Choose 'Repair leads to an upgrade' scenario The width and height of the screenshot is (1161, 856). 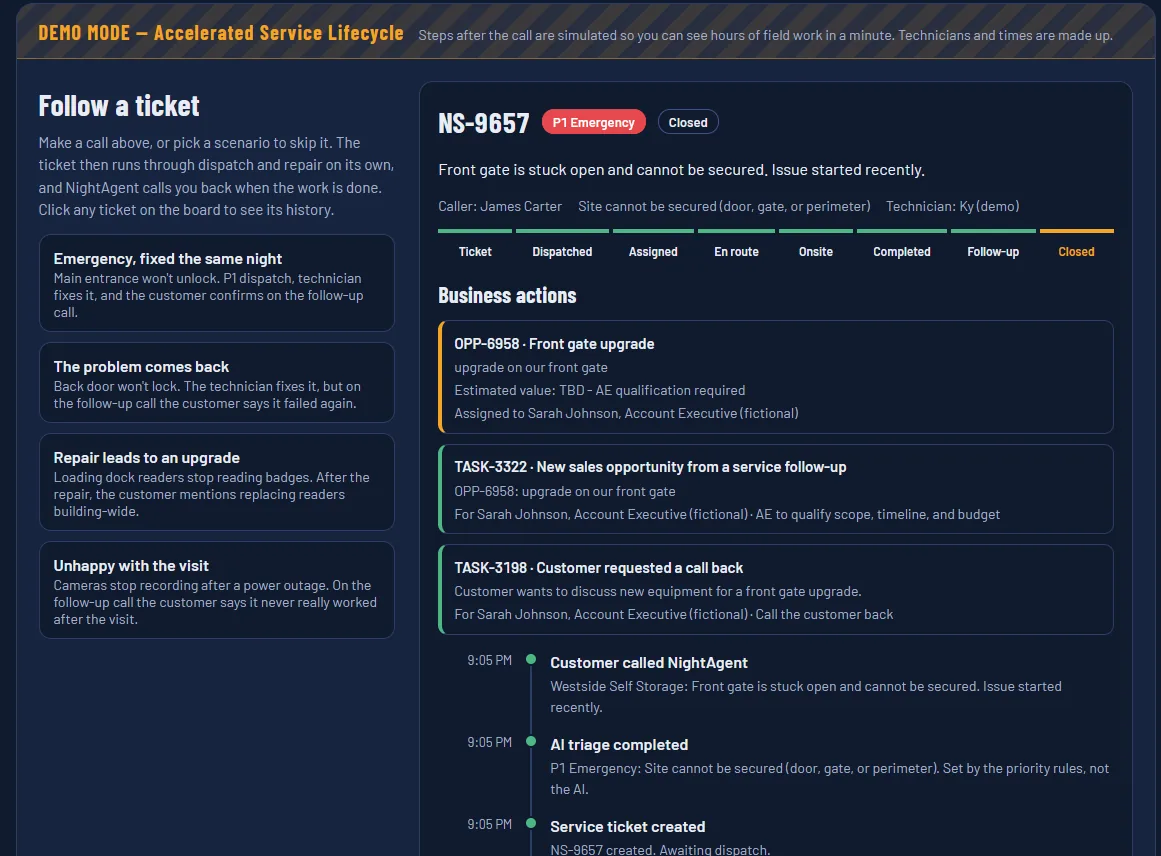coord(216,482)
